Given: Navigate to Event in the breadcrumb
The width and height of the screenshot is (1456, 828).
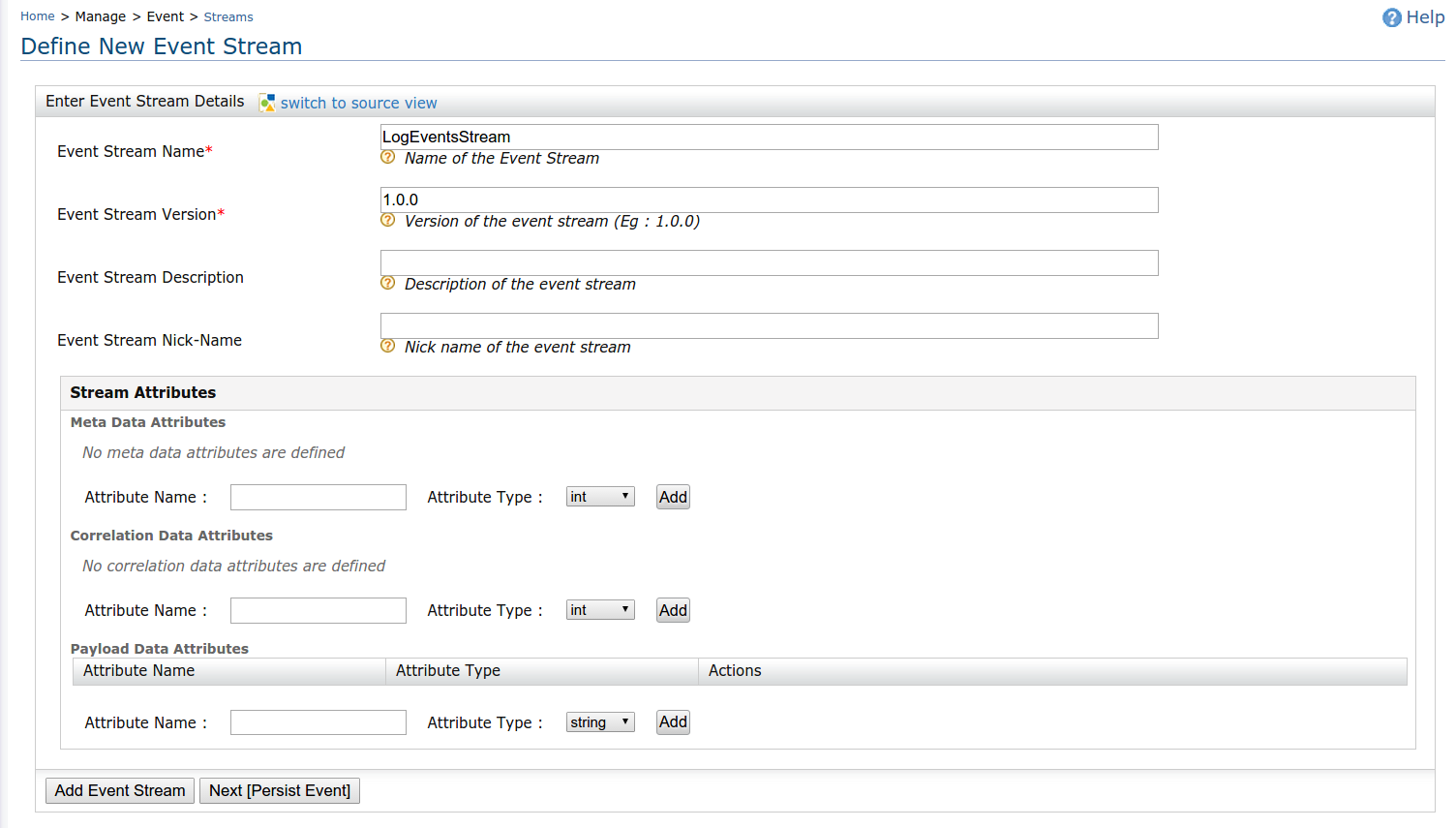Looking at the screenshot, I should click(165, 15).
